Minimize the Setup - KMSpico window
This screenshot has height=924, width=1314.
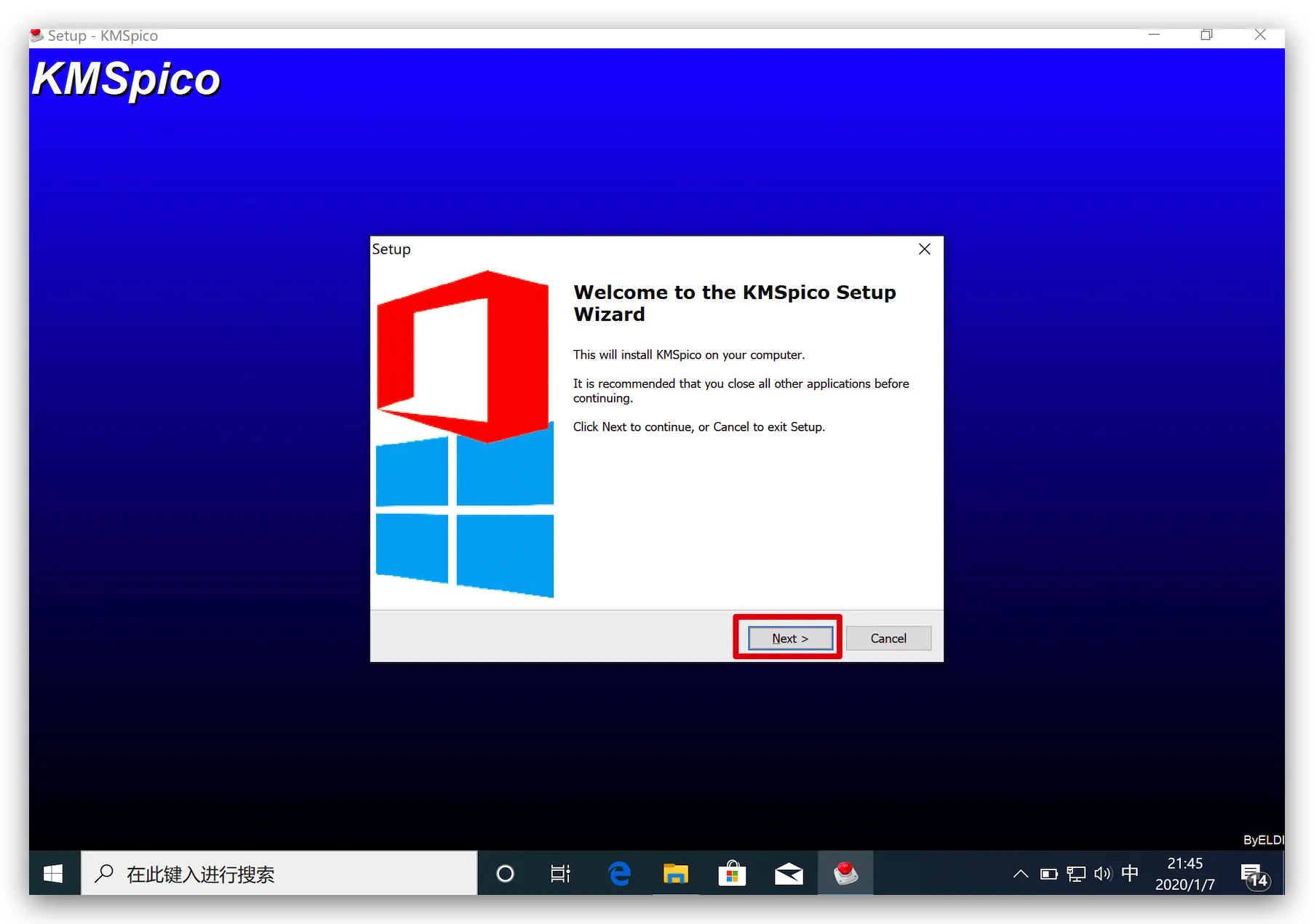click(x=1154, y=34)
